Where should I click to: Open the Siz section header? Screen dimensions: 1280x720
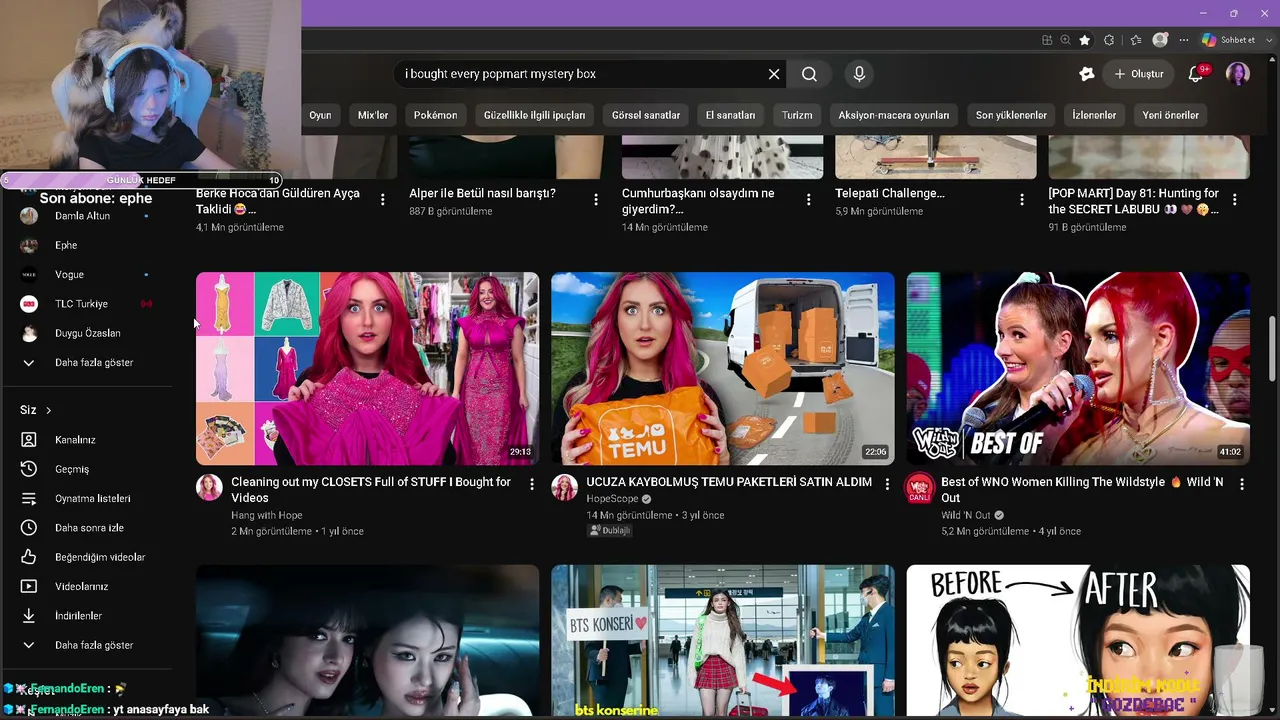coord(36,410)
